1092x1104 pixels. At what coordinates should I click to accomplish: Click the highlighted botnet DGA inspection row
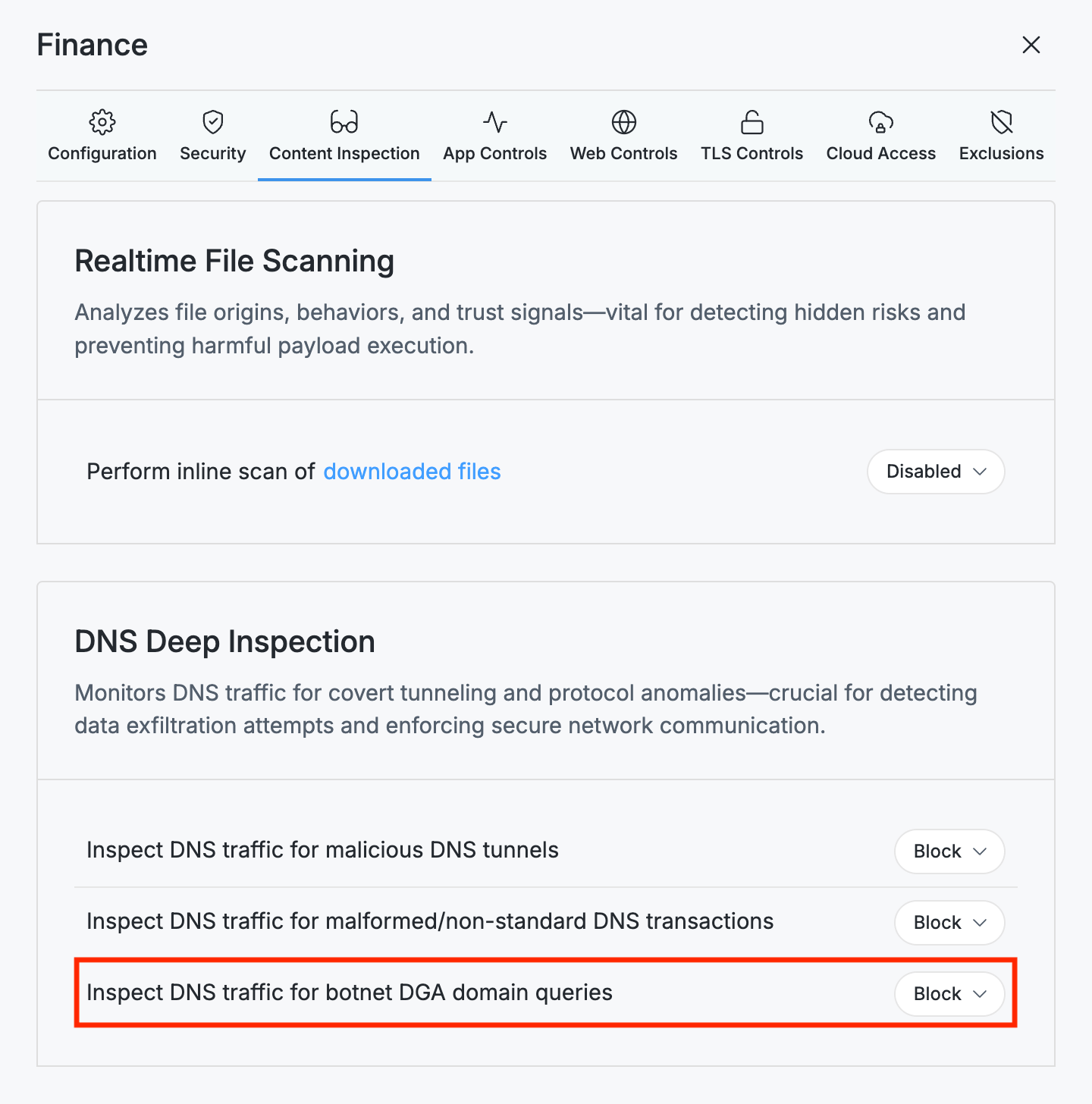pos(350,993)
